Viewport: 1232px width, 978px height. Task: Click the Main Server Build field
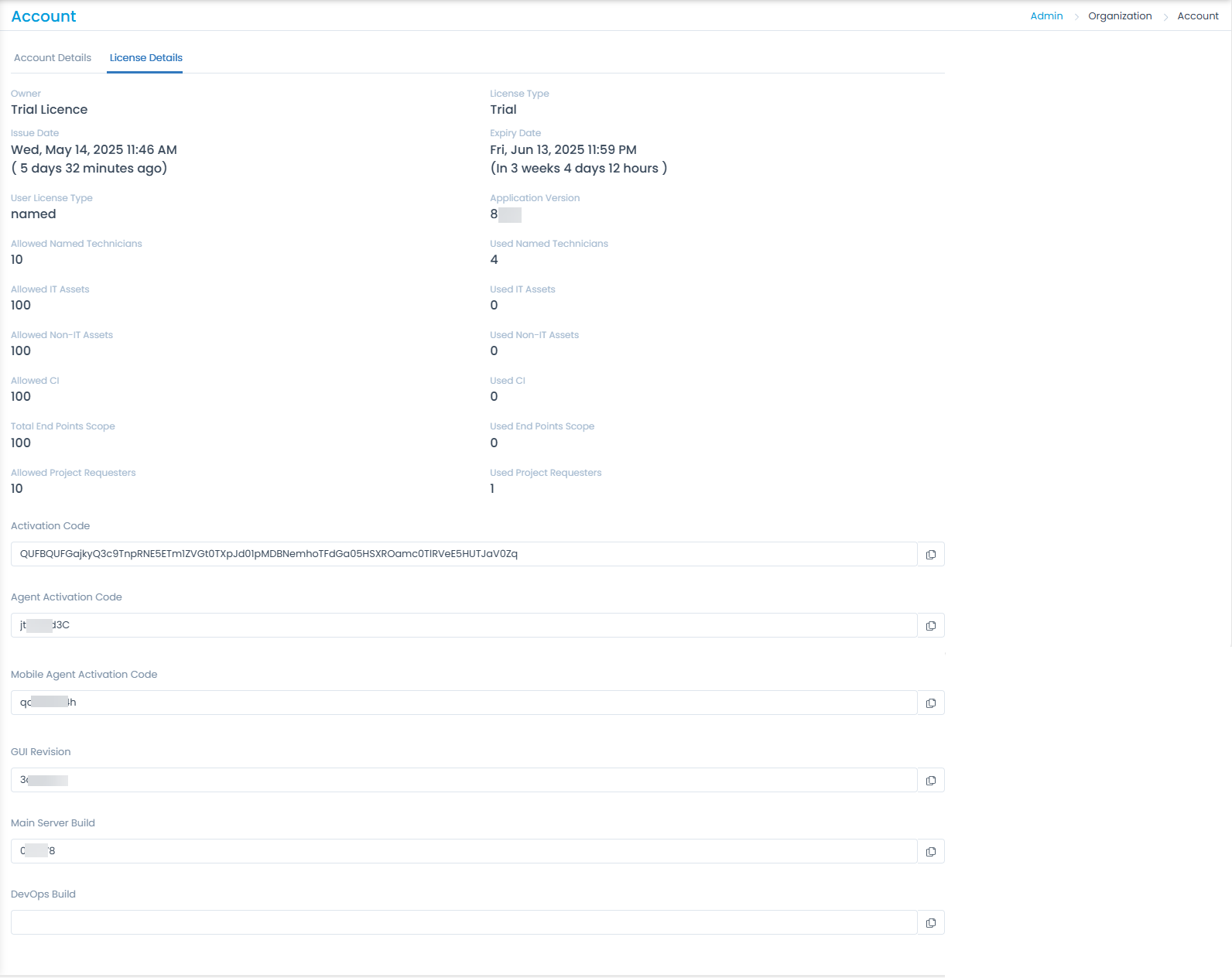pos(464,851)
